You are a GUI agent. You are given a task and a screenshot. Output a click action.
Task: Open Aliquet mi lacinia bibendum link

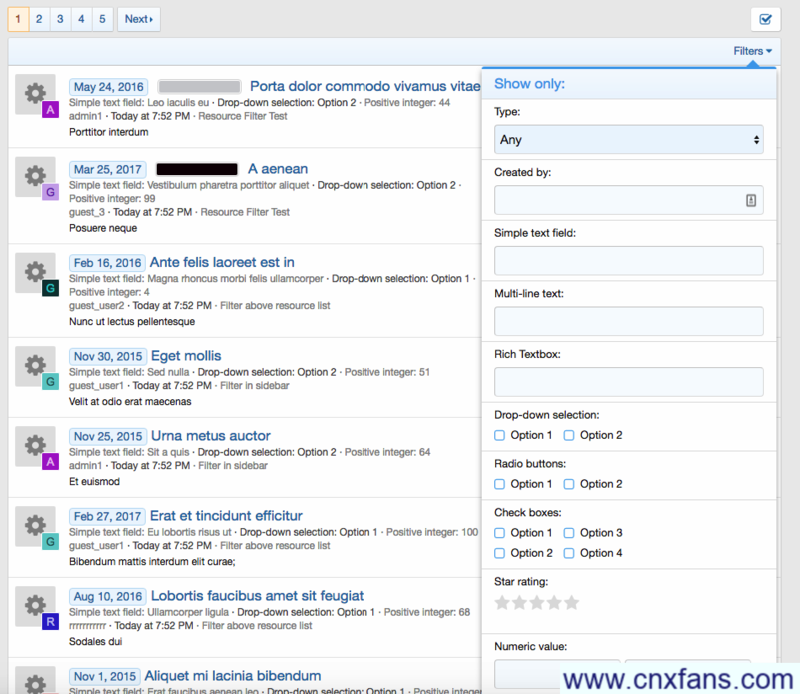pos(233,676)
